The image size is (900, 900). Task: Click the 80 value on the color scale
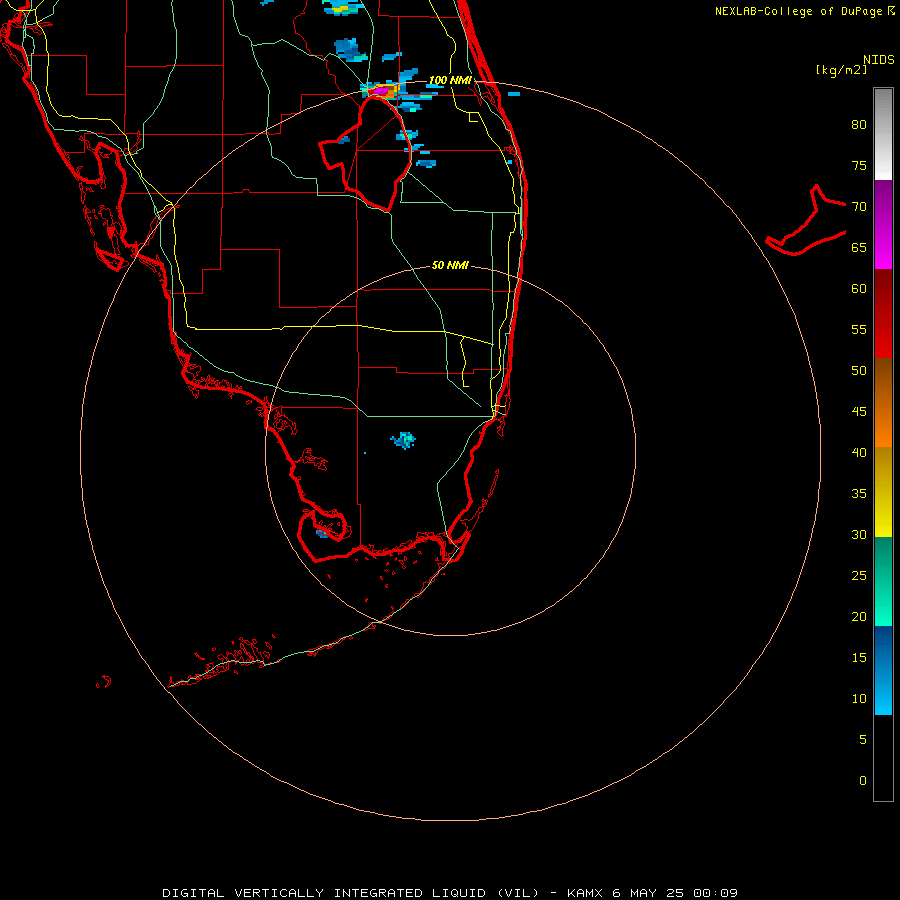click(859, 125)
